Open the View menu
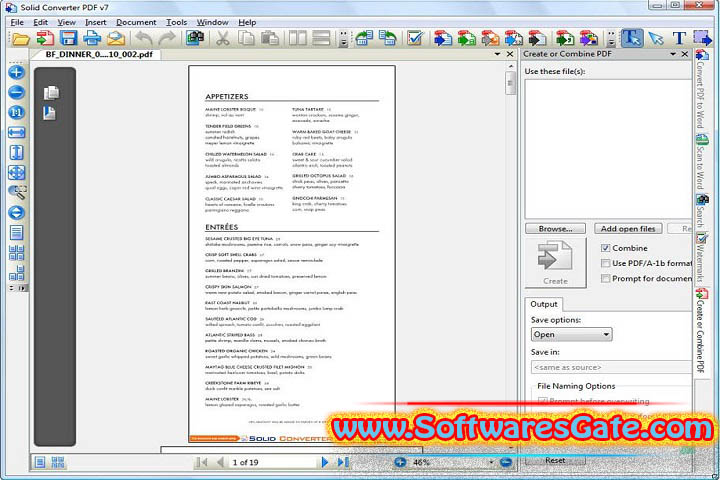 pyautogui.click(x=66, y=22)
